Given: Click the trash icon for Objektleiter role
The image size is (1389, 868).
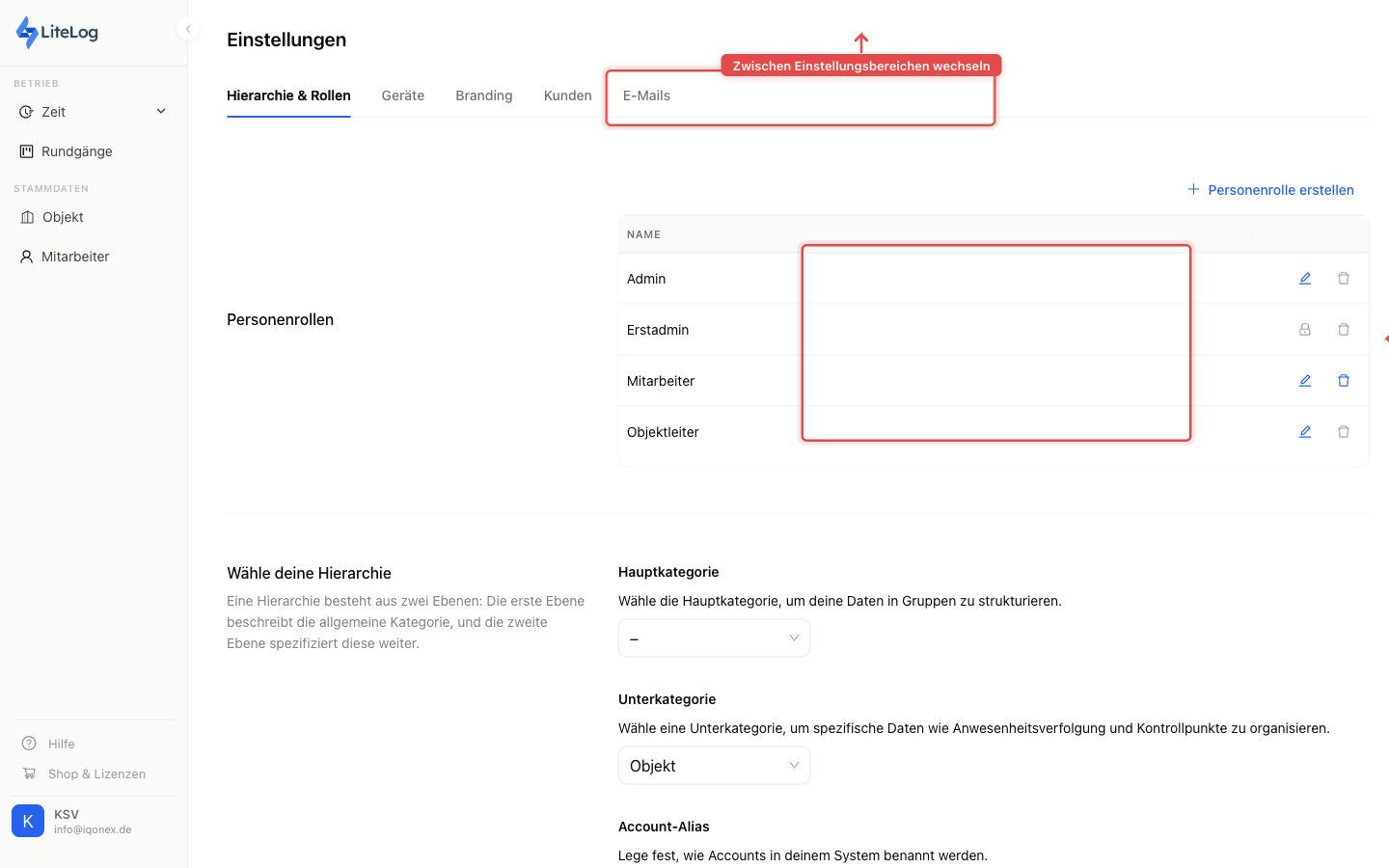Looking at the screenshot, I should pos(1344,432).
